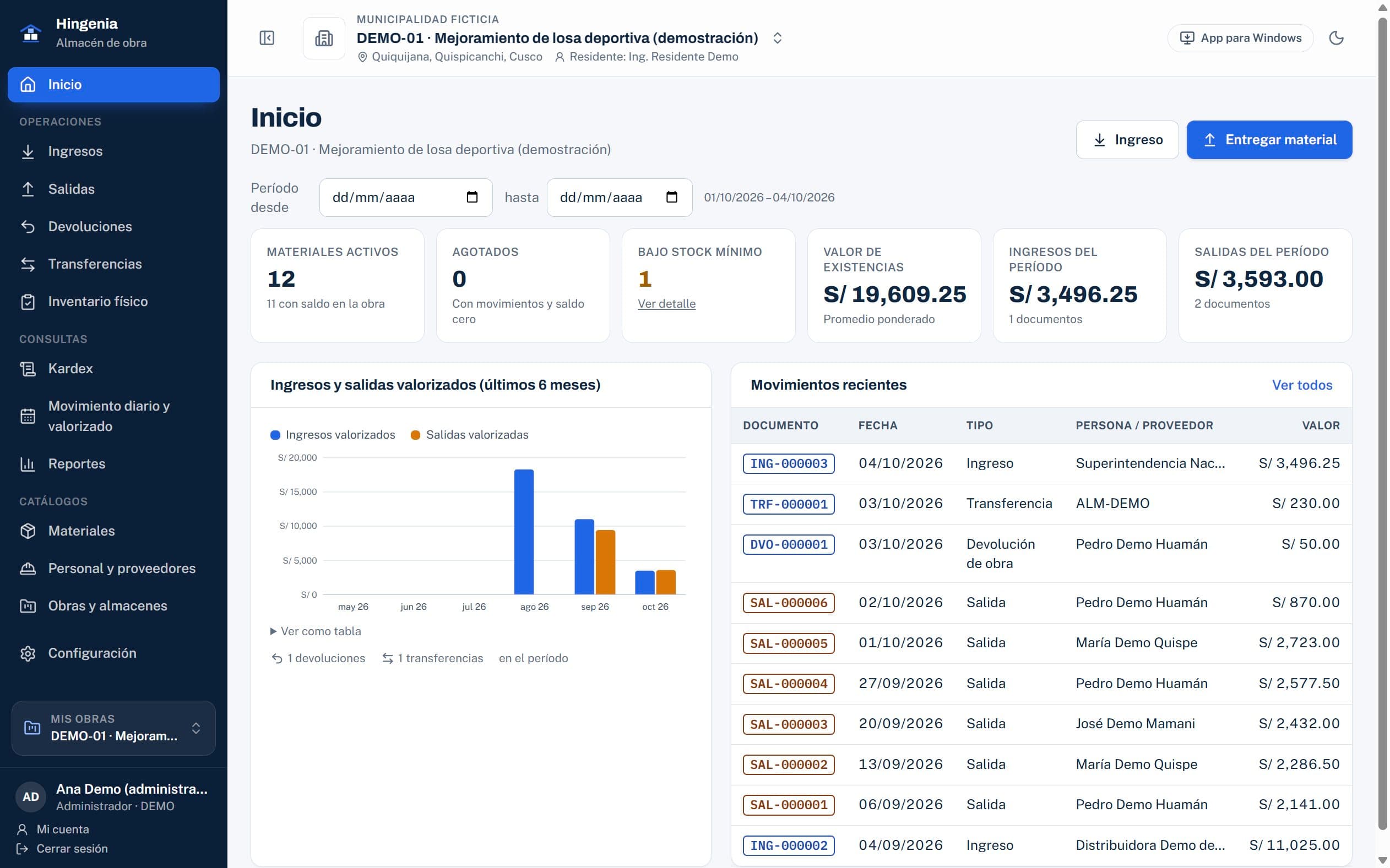The height and width of the screenshot is (868, 1390).
Task: Click App para Windows button
Action: pyautogui.click(x=1240, y=38)
